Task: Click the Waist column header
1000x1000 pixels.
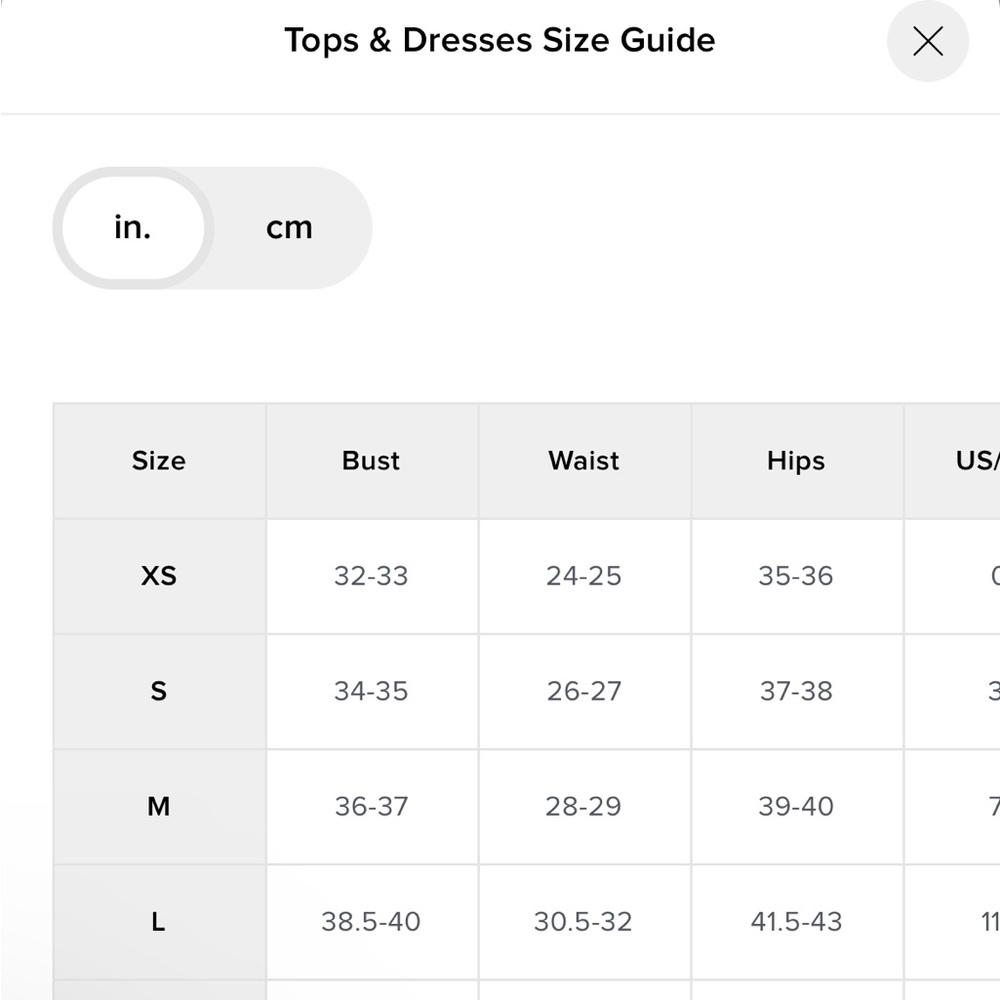Action: click(x=584, y=460)
